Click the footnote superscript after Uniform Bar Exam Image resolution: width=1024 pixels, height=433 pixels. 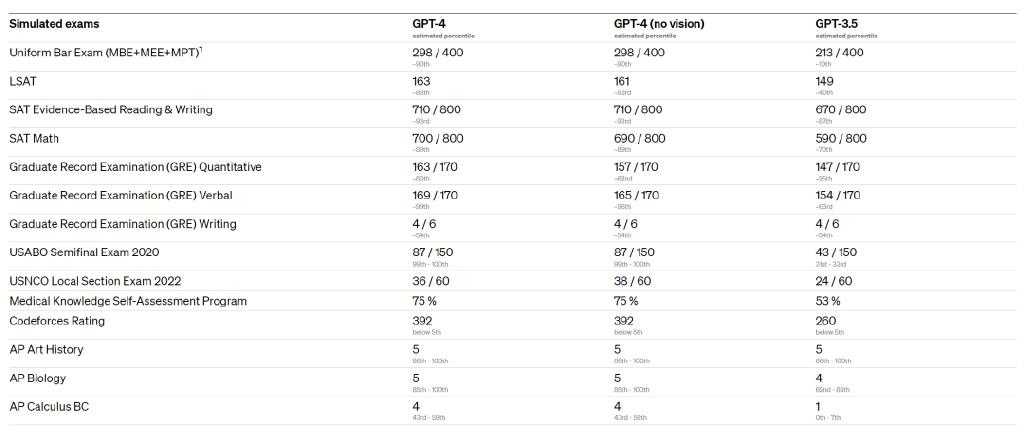tap(203, 48)
